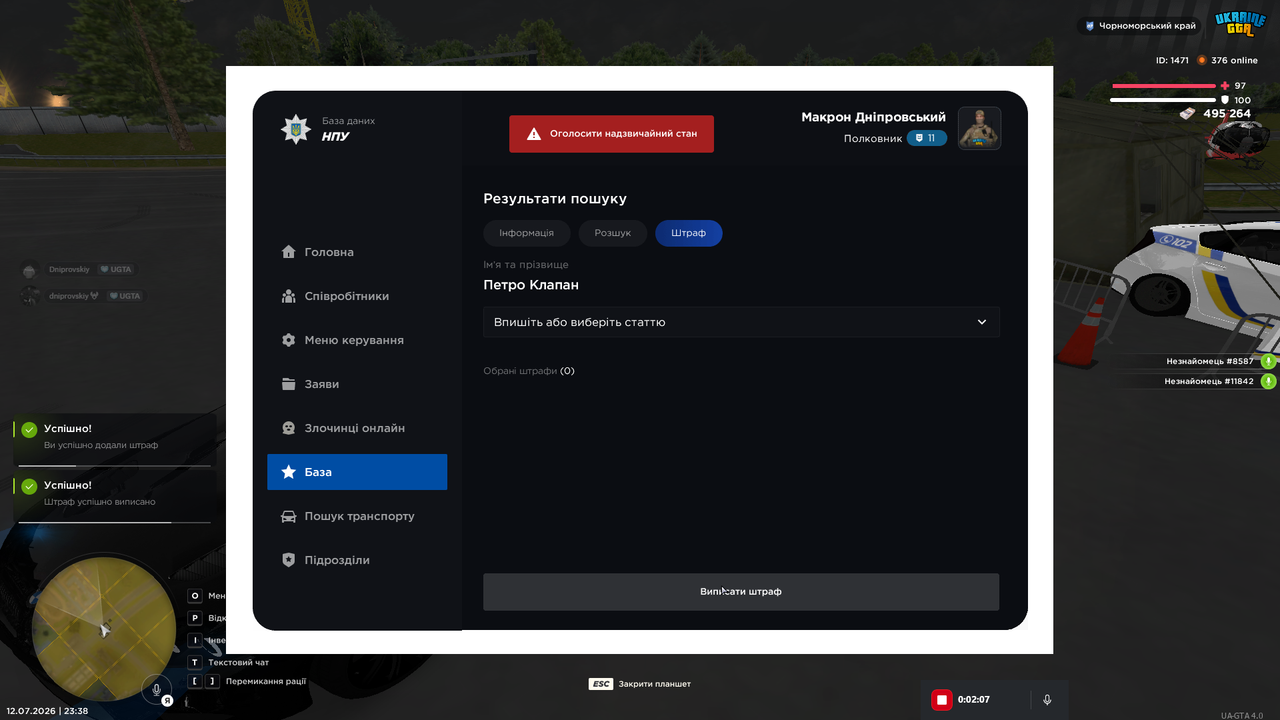Viewport: 1280px width, 720px height.
Task: Open the Співробітники section
Action: pos(357,296)
